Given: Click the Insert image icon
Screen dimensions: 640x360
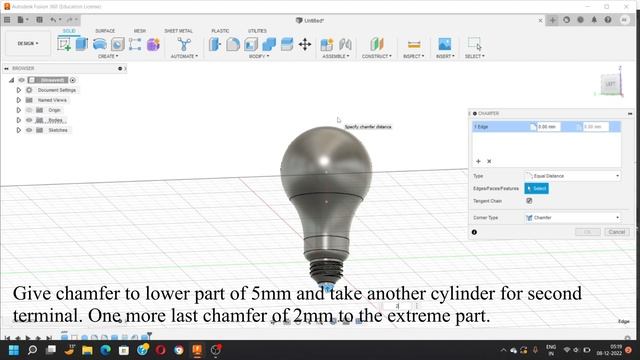Looking at the screenshot, I should tap(444, 44).
